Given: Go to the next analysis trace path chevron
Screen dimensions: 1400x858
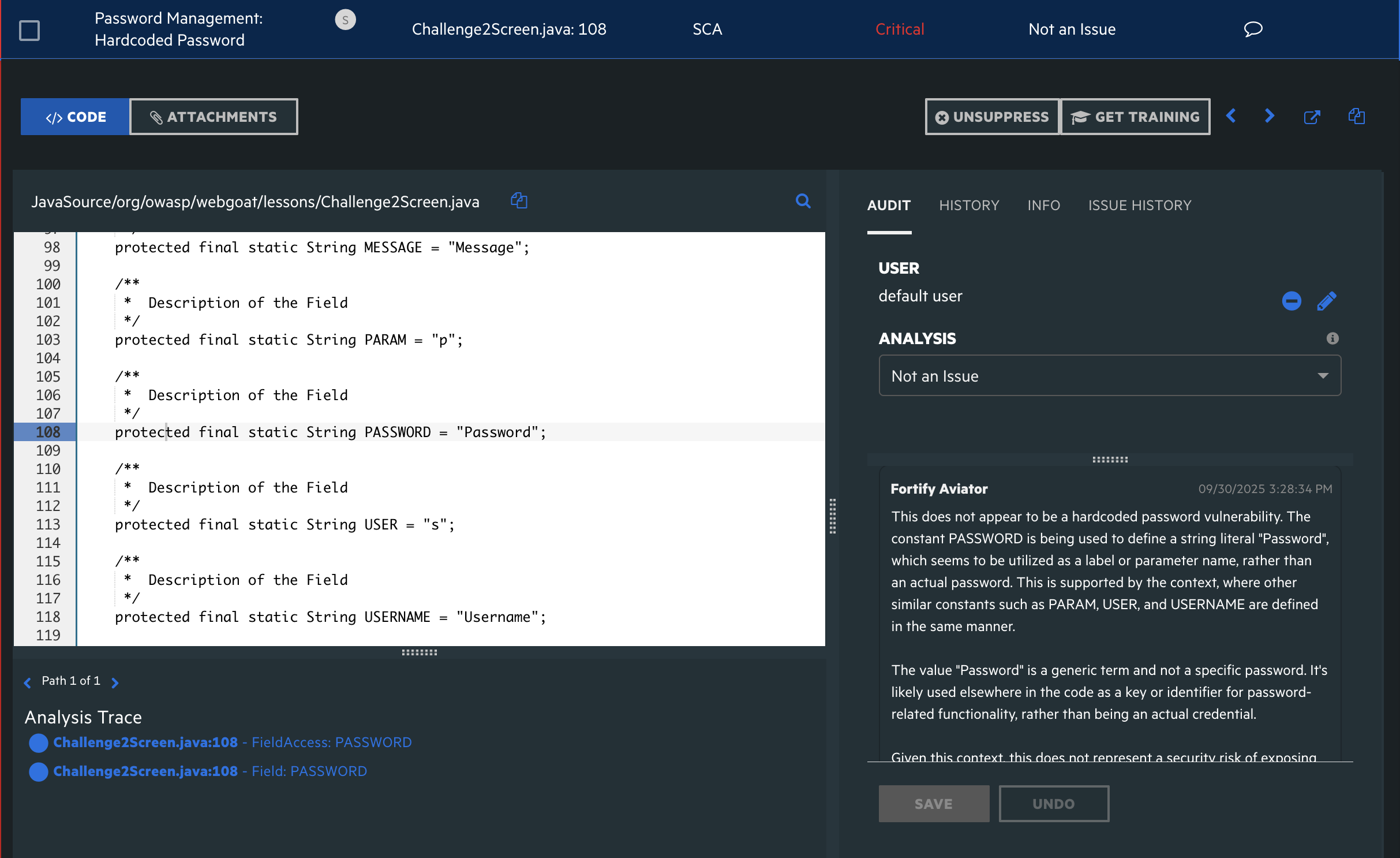Looking at the screenshot, I should coord(115,683).
